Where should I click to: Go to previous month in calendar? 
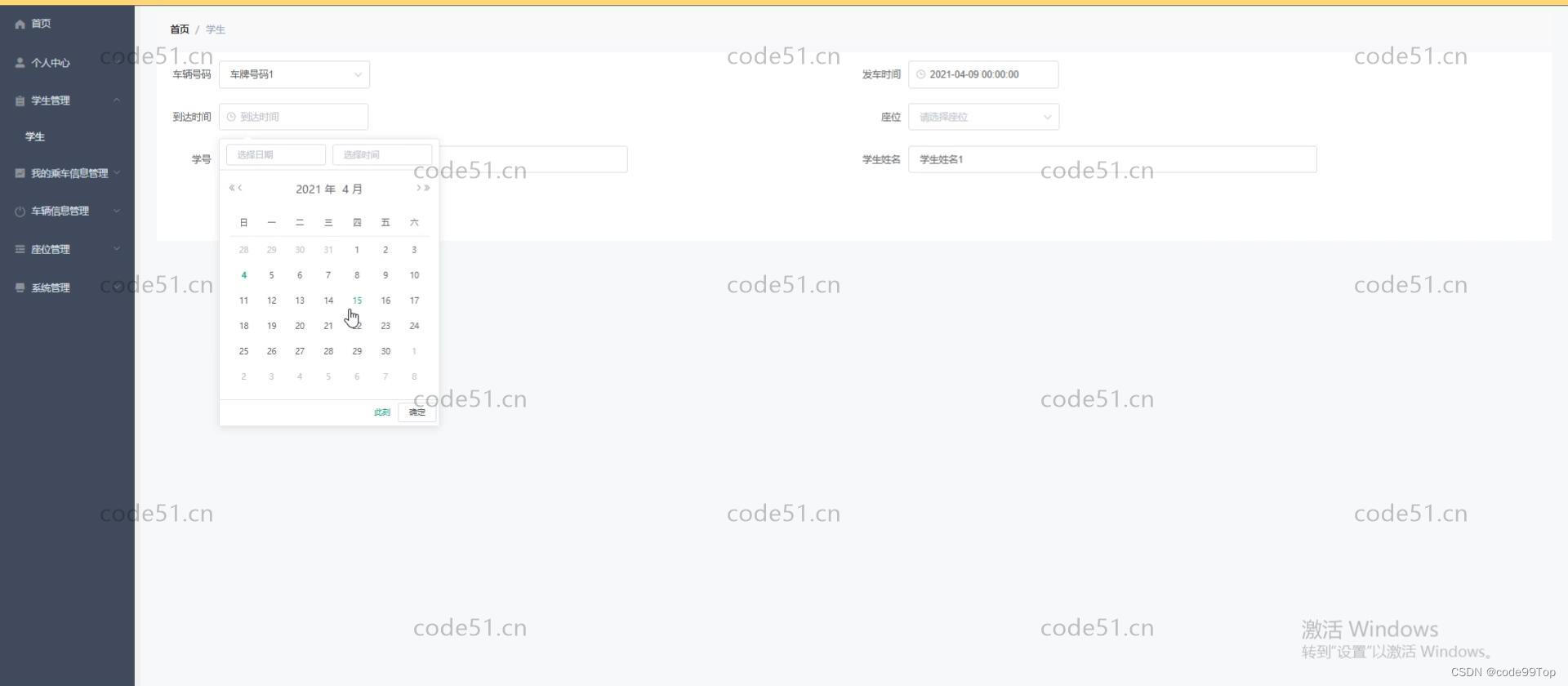[x=240, y=188]
